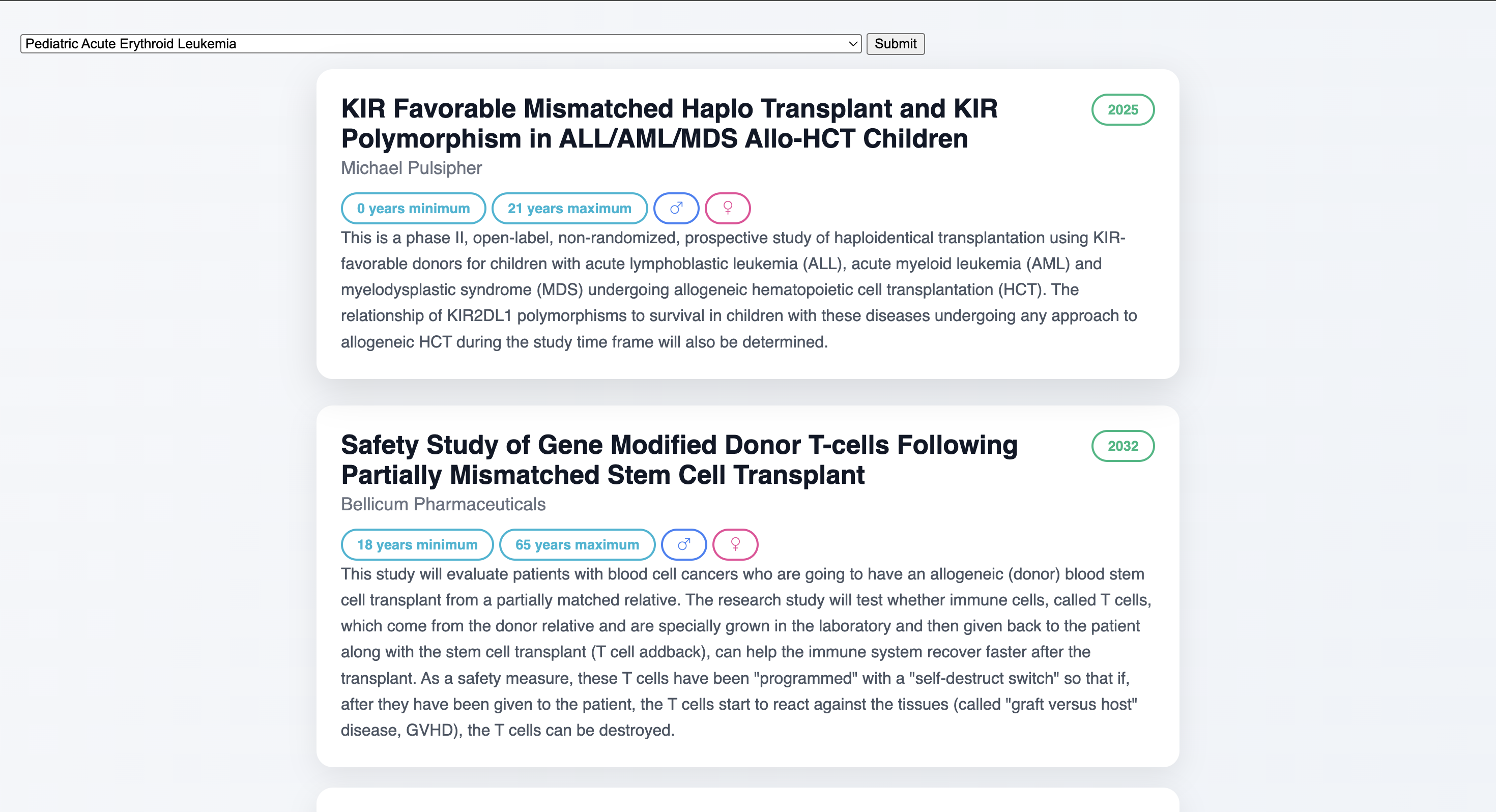Click the 0 years minimum tag
The image size is (1496, 812).
tap(414, 208)
